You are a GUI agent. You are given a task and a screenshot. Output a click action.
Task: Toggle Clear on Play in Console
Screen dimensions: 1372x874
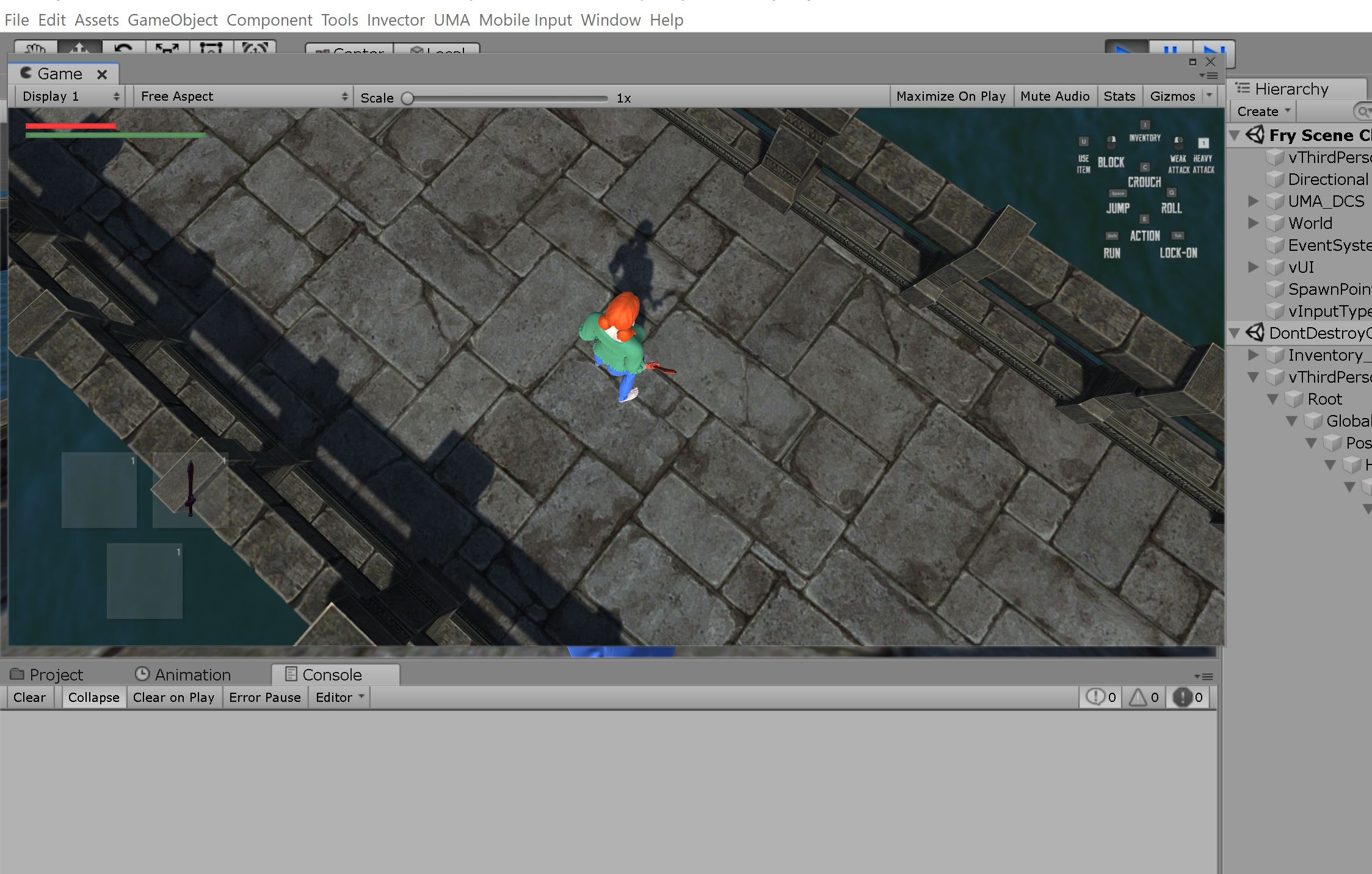tap(173, 697)
